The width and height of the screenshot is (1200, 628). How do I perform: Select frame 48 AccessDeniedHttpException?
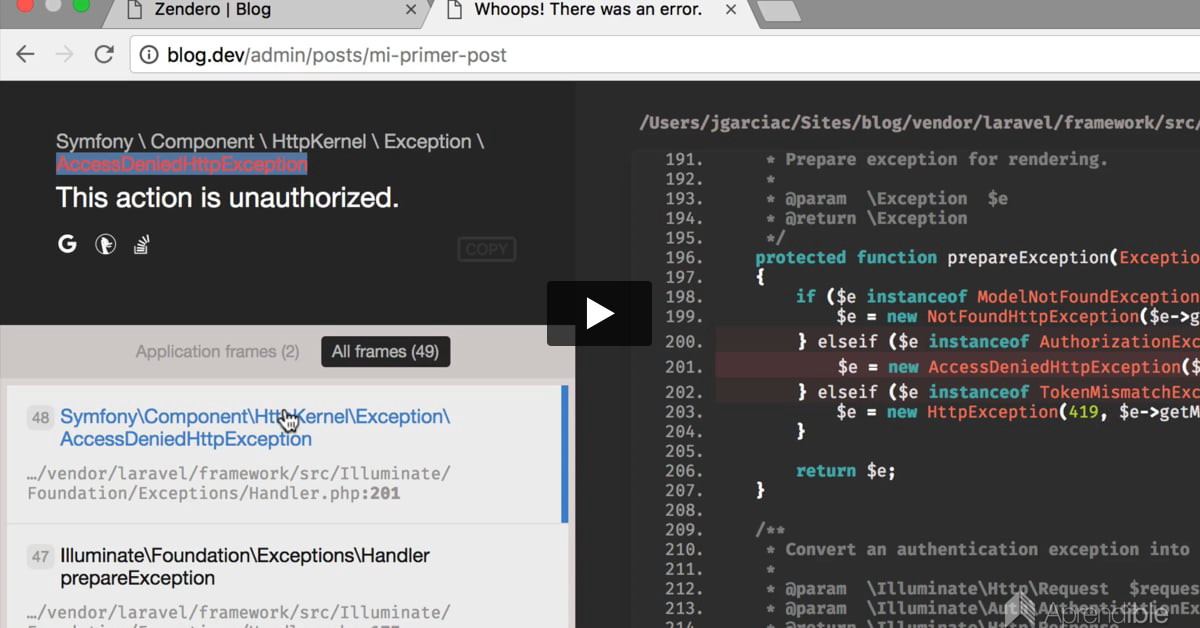click(283, 455)
